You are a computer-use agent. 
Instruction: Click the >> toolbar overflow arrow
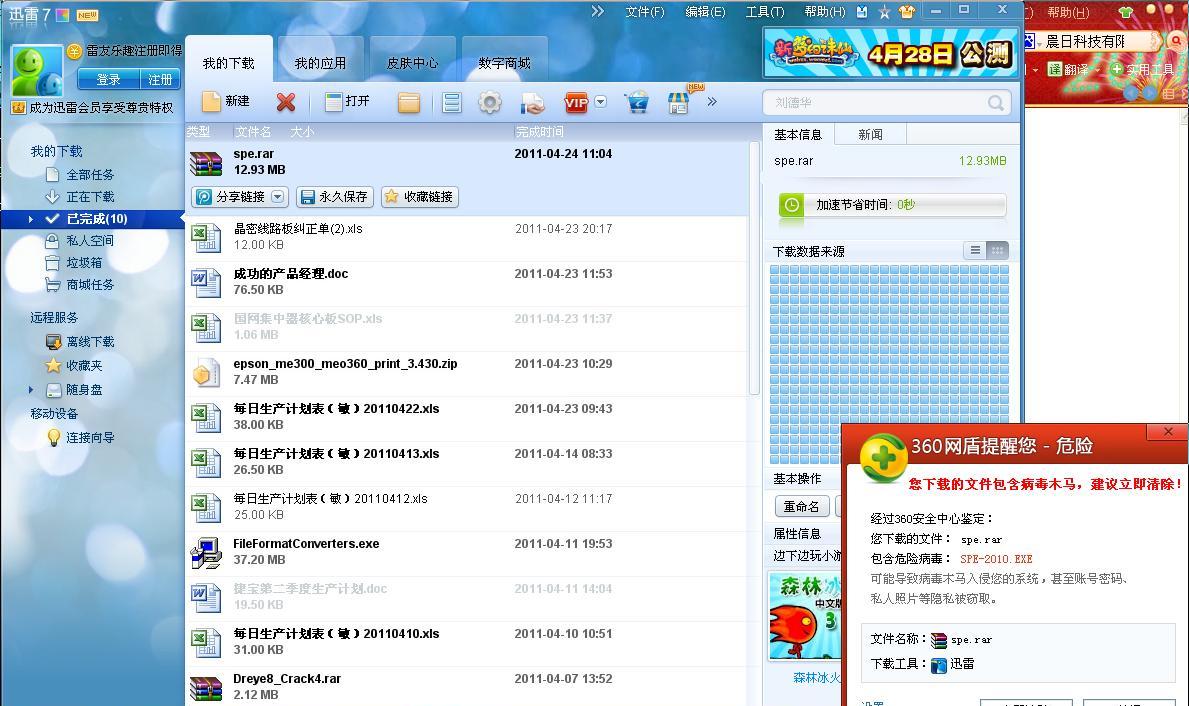click(712, 101)
